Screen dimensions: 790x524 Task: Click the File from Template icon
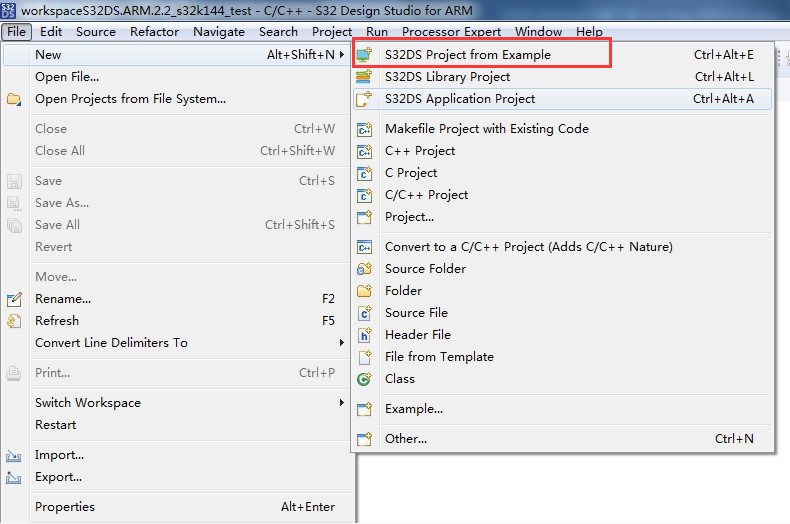tap(364, 357)
